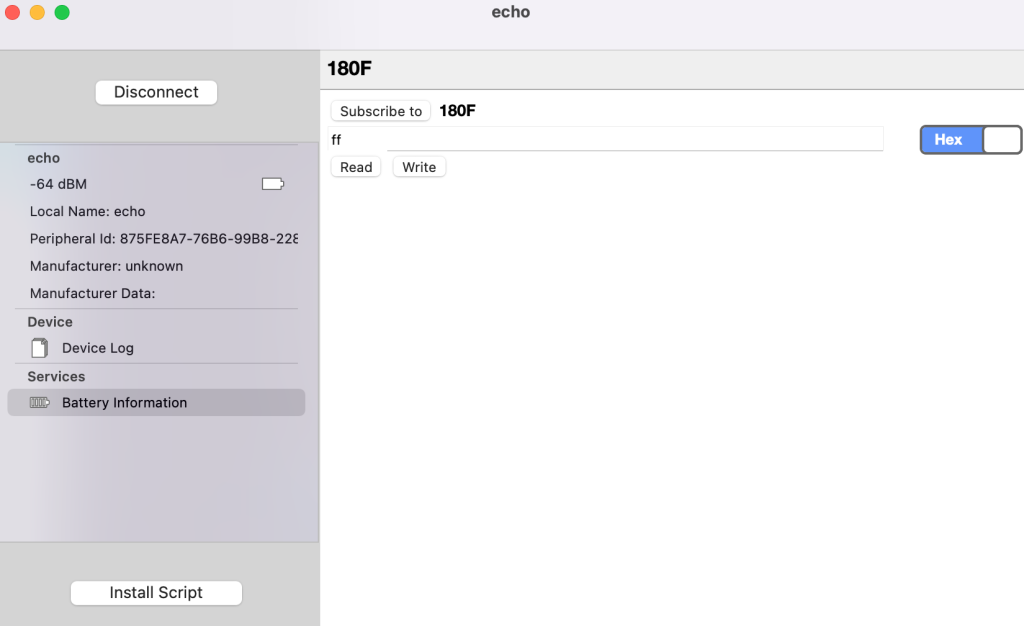The image size is (1024, 626).
Task: Click the Write button
Action: pyautogui.click(x=419, y=167)
